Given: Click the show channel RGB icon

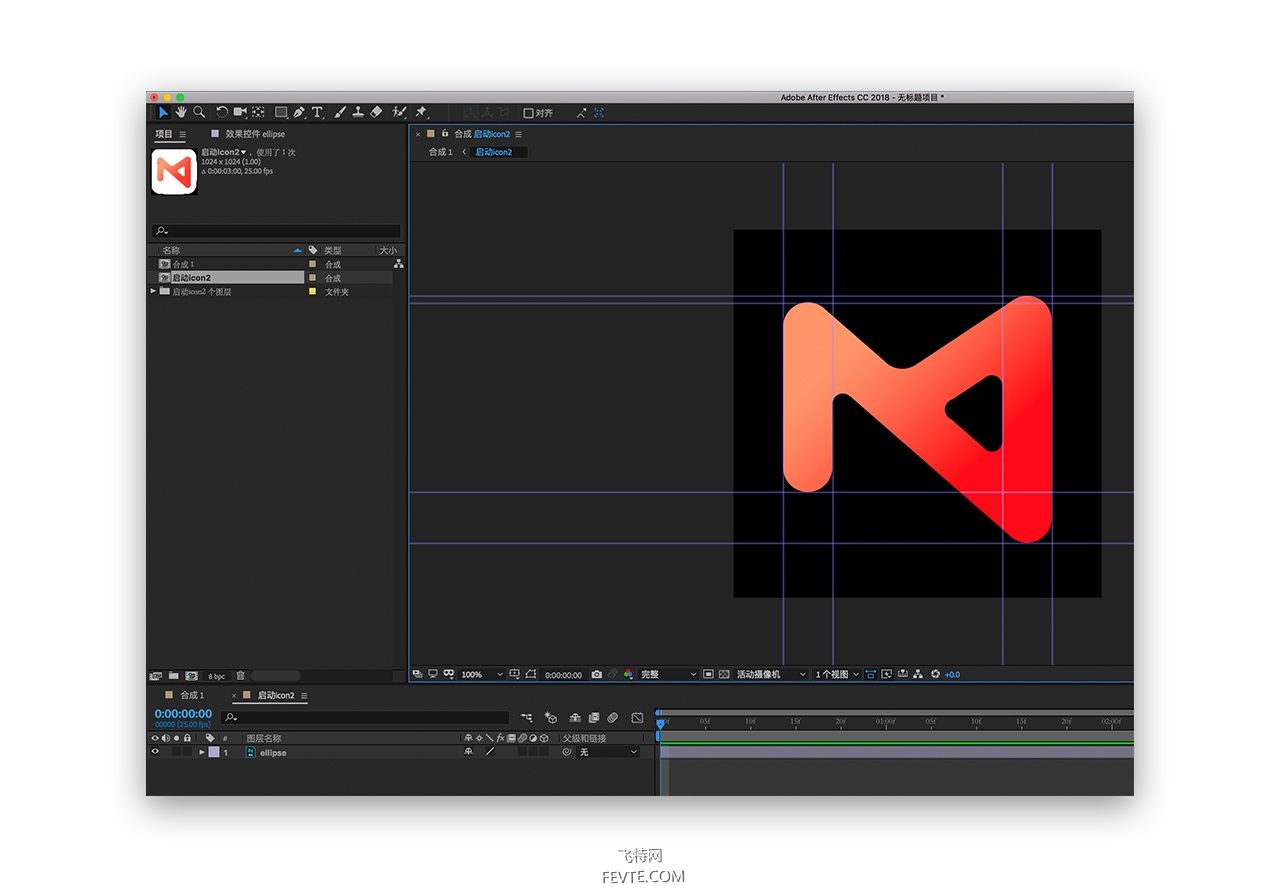Looking at the screenshot, I should (x=627, y=674).
